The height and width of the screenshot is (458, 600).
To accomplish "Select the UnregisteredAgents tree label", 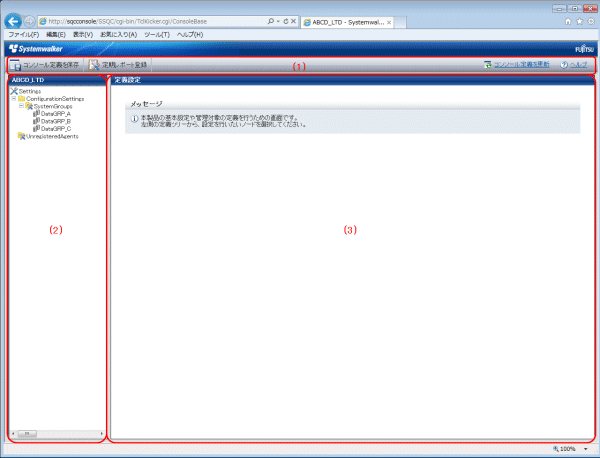I will [x=52, y=136].
